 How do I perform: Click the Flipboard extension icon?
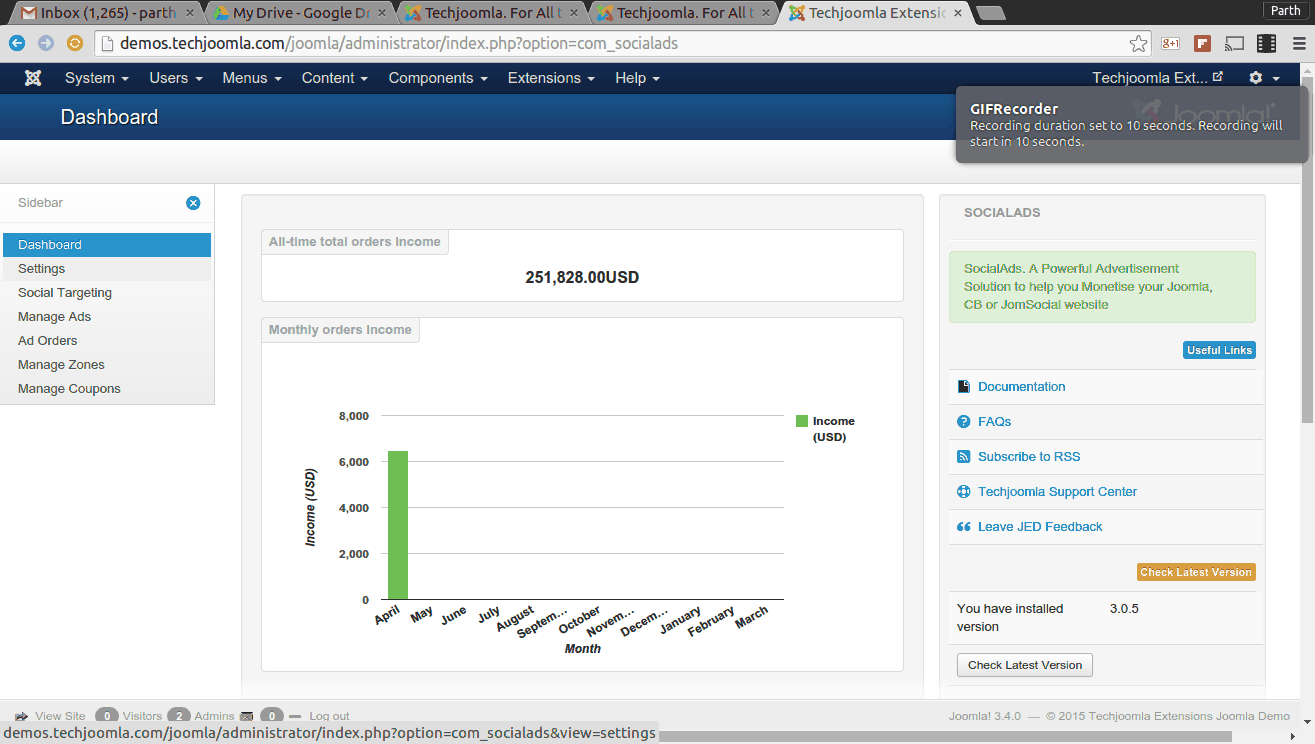(1203, 44)
